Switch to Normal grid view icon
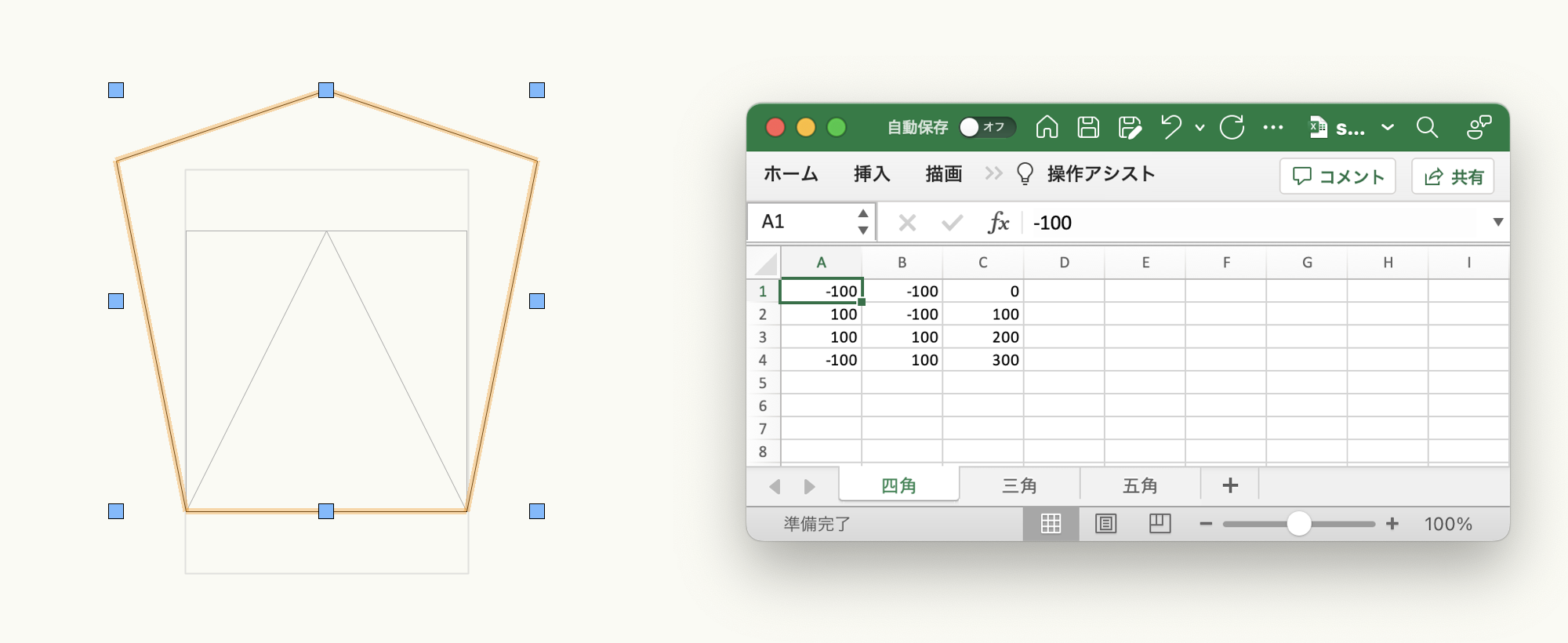1568x643 pixels. coord(1051,524)
